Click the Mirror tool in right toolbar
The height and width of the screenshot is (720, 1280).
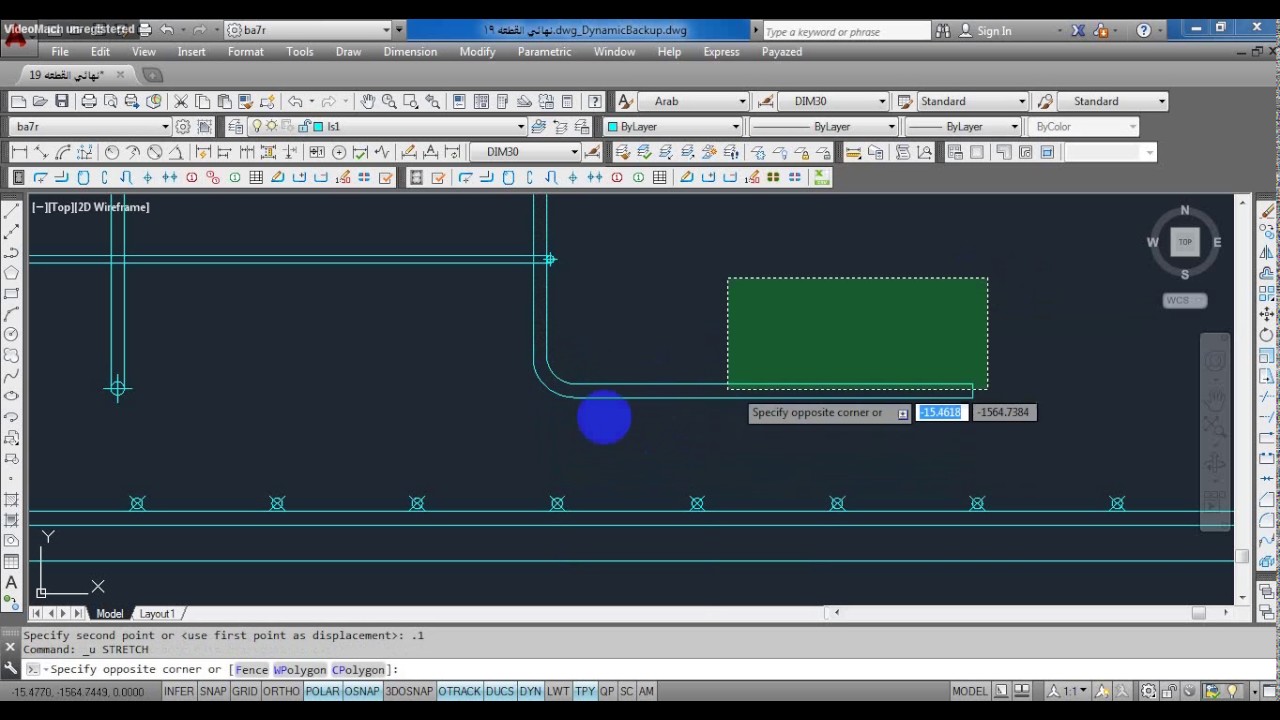point(1267,252)
